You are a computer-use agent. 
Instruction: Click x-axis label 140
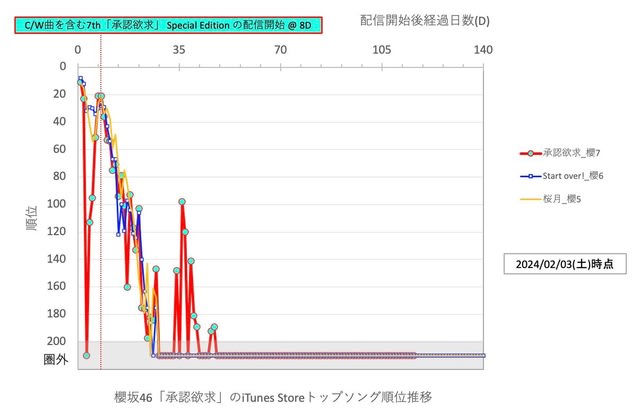tap(483, 50)
